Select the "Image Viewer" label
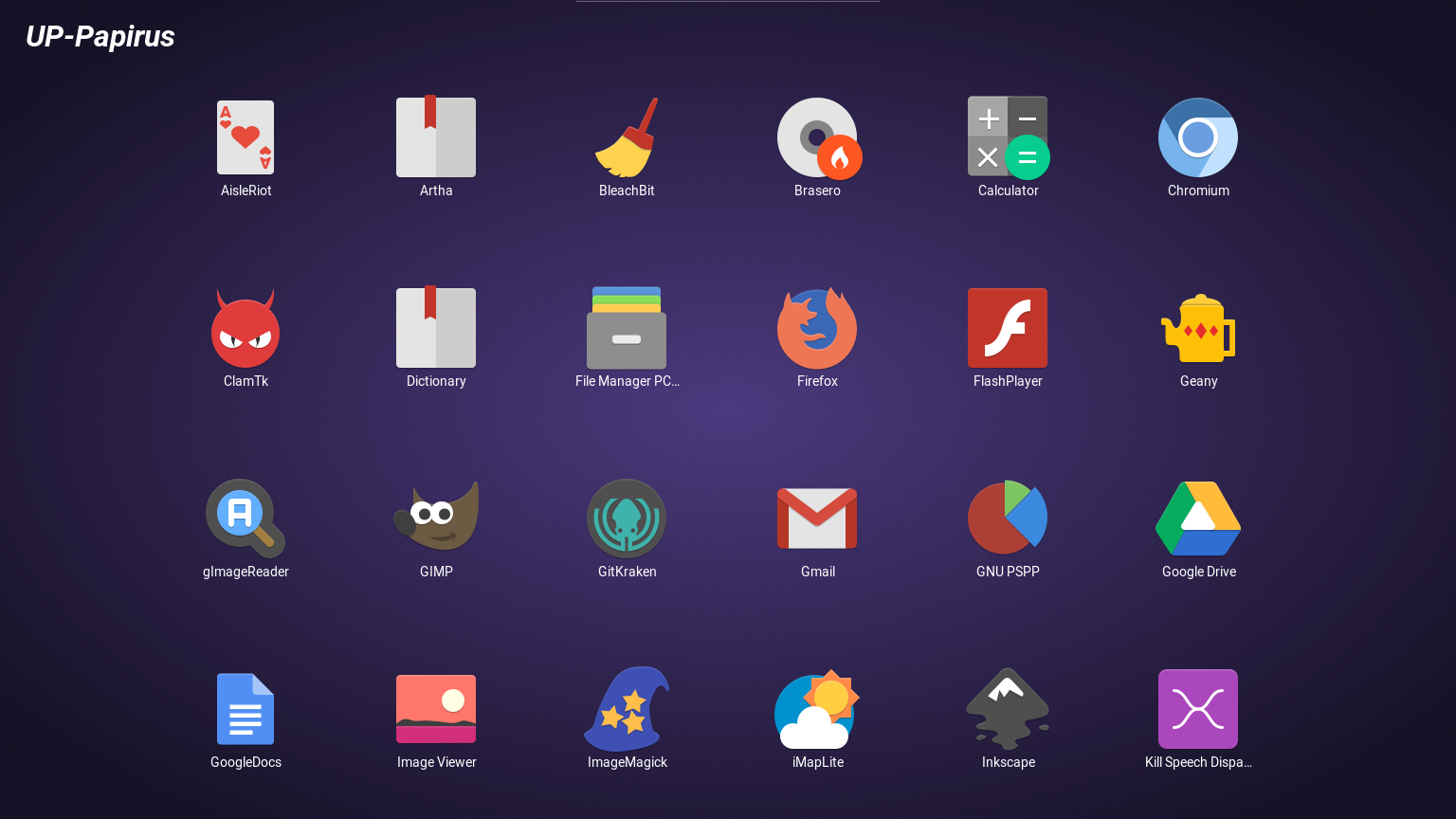The height and width of the screenshot is (819, 1456). (436, 762)
